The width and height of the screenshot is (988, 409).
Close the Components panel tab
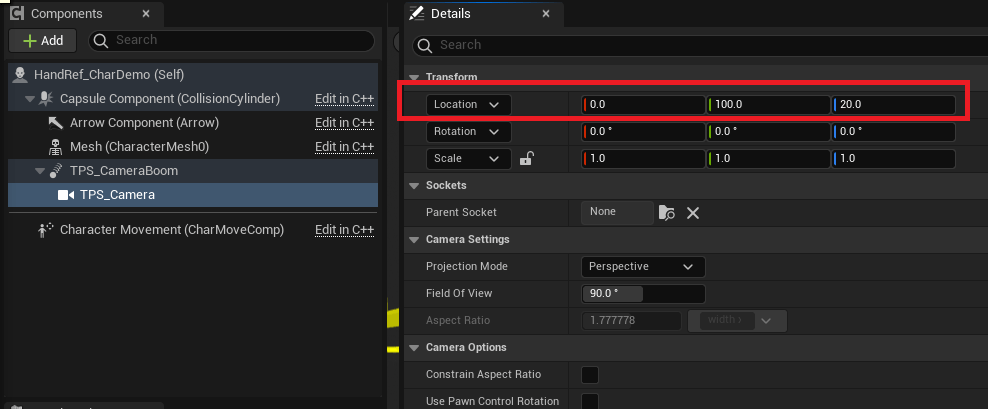(146, 14)
